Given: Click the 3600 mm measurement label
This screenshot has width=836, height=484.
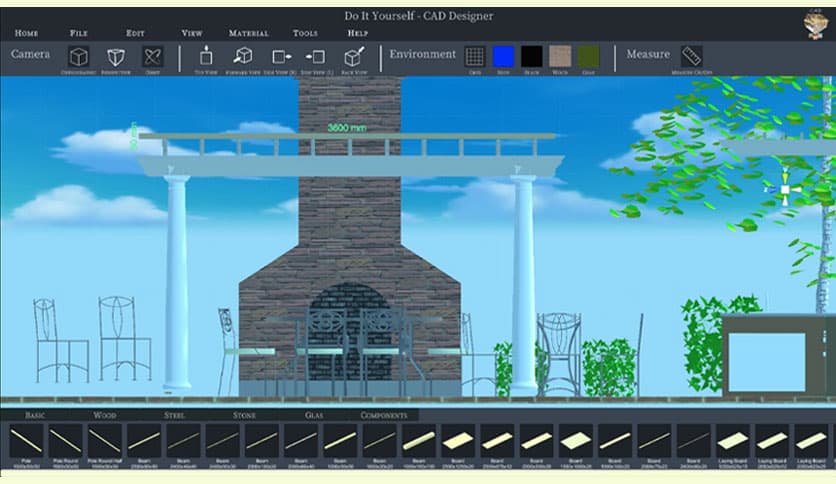Looking at the screenshot, I should coord(347,127).
